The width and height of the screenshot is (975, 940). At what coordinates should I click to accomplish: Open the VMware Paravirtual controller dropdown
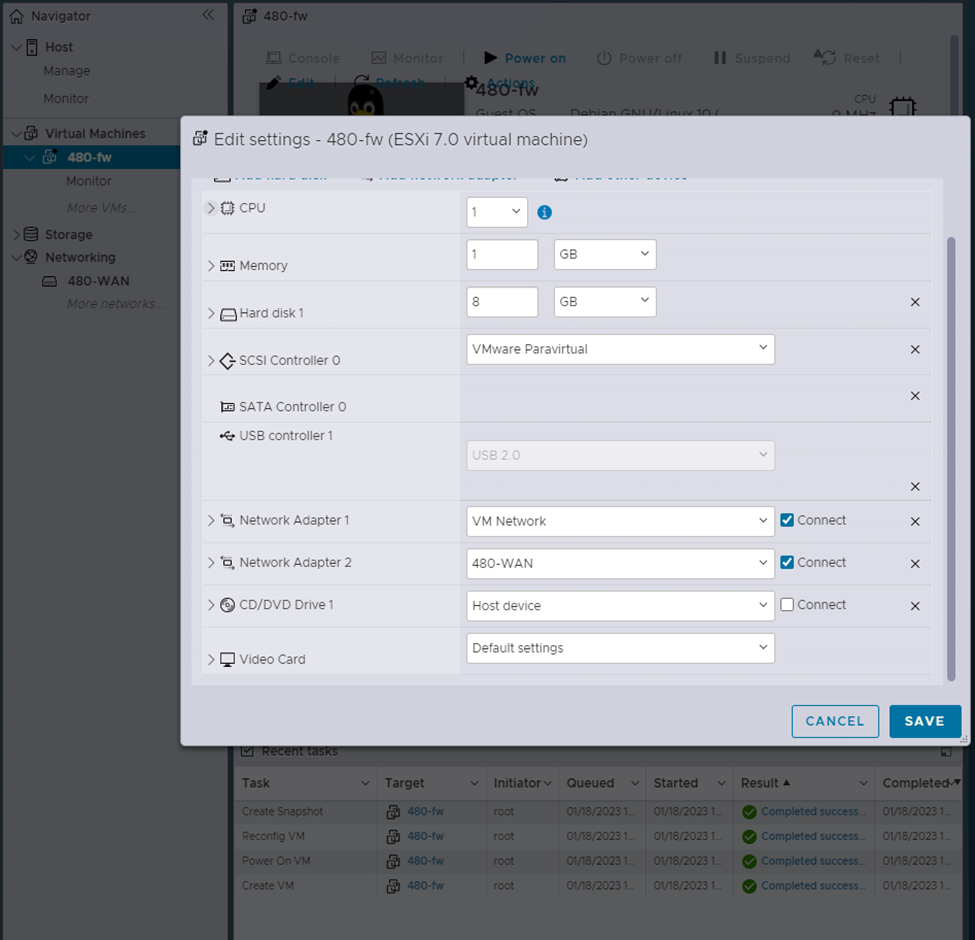pyautogui.click(x=621, y=349)
